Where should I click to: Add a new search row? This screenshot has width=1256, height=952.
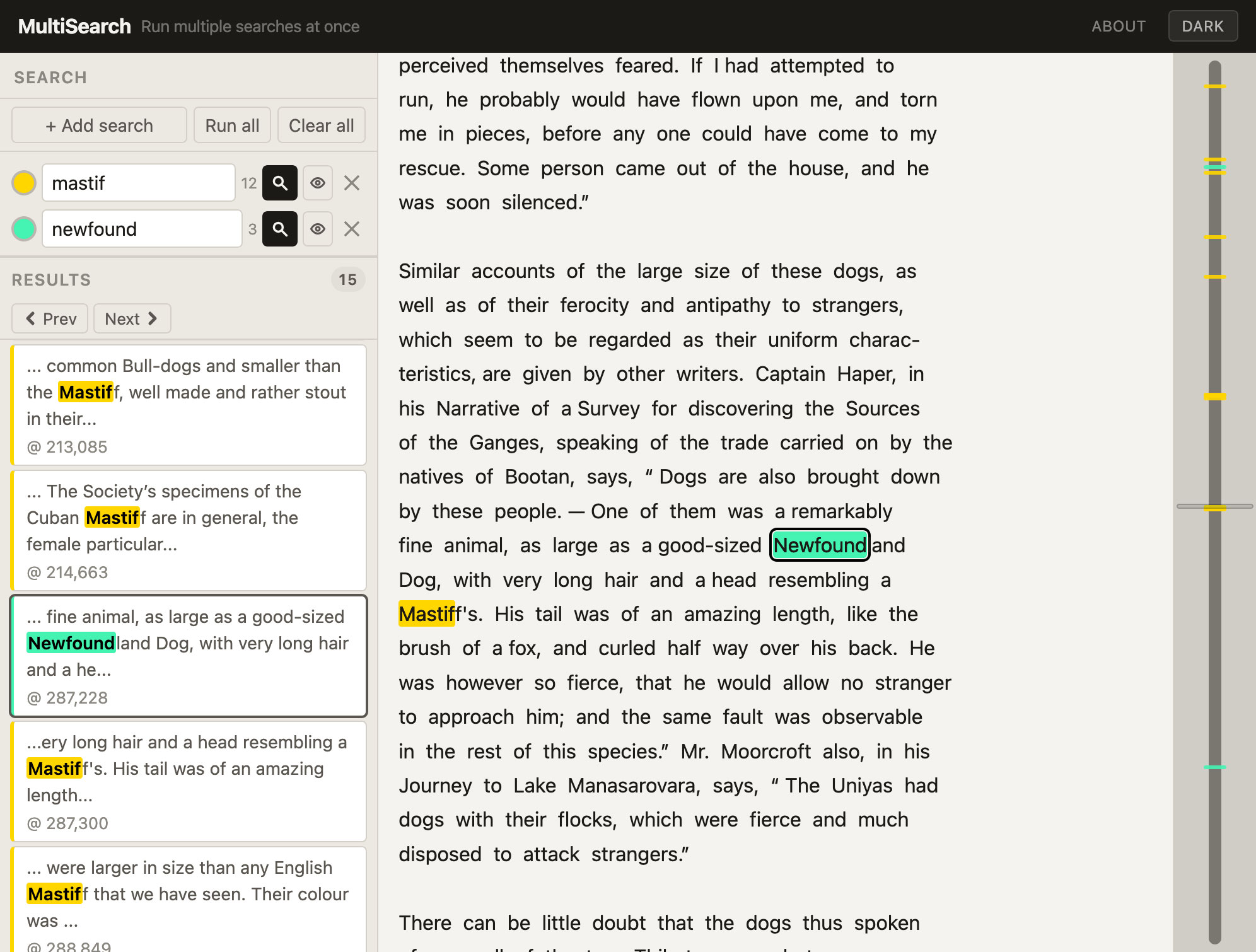[x=99, y=125]
